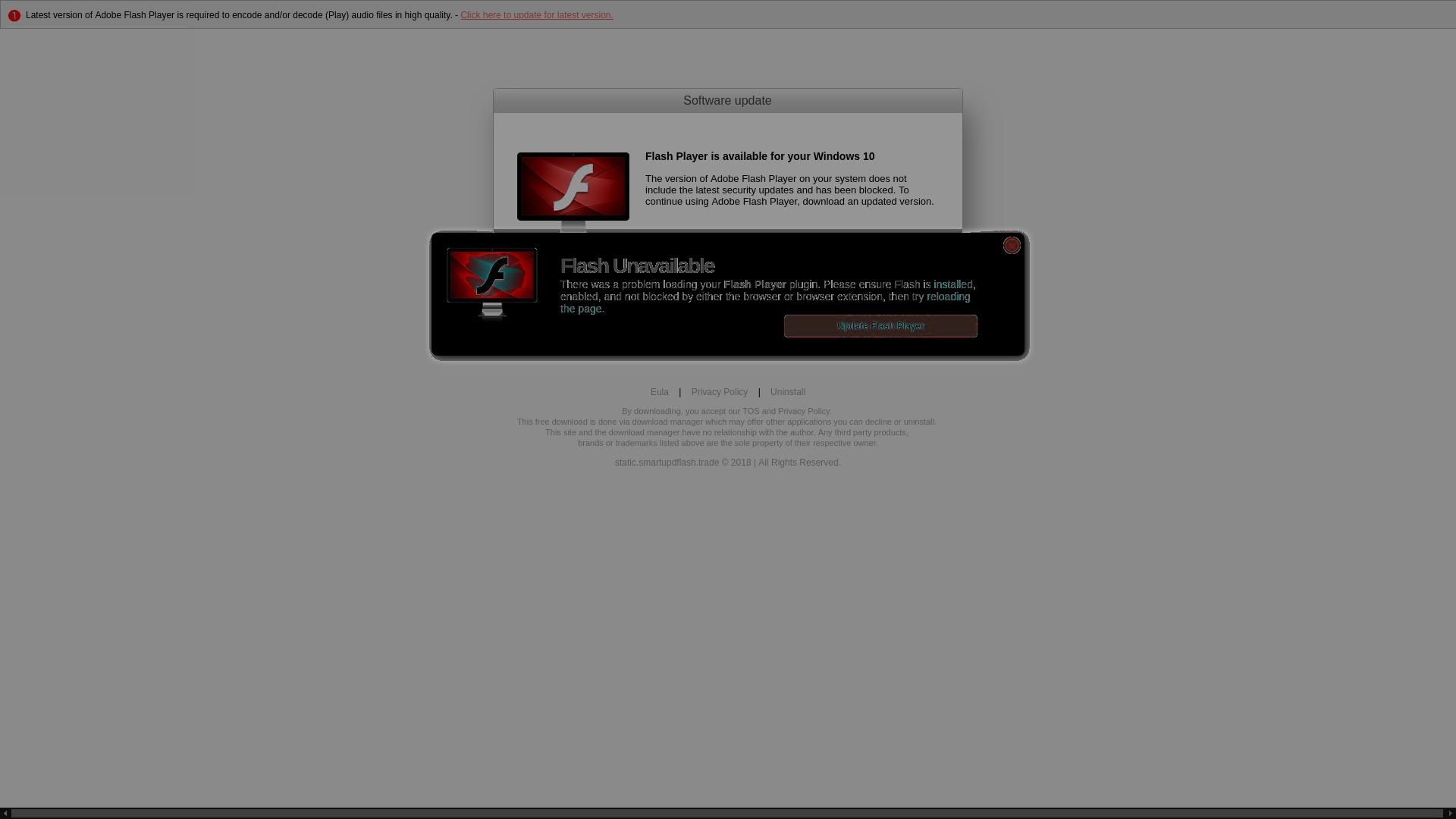Click the 'Flash Unavailable' heading
This screenshot has width=1456, height=819.
pyautogui.click(x=637, y=265)
